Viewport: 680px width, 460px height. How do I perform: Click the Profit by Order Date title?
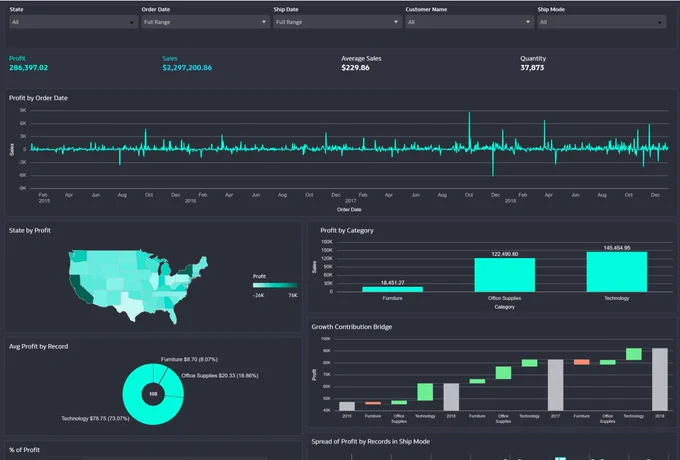pos(38,98)
